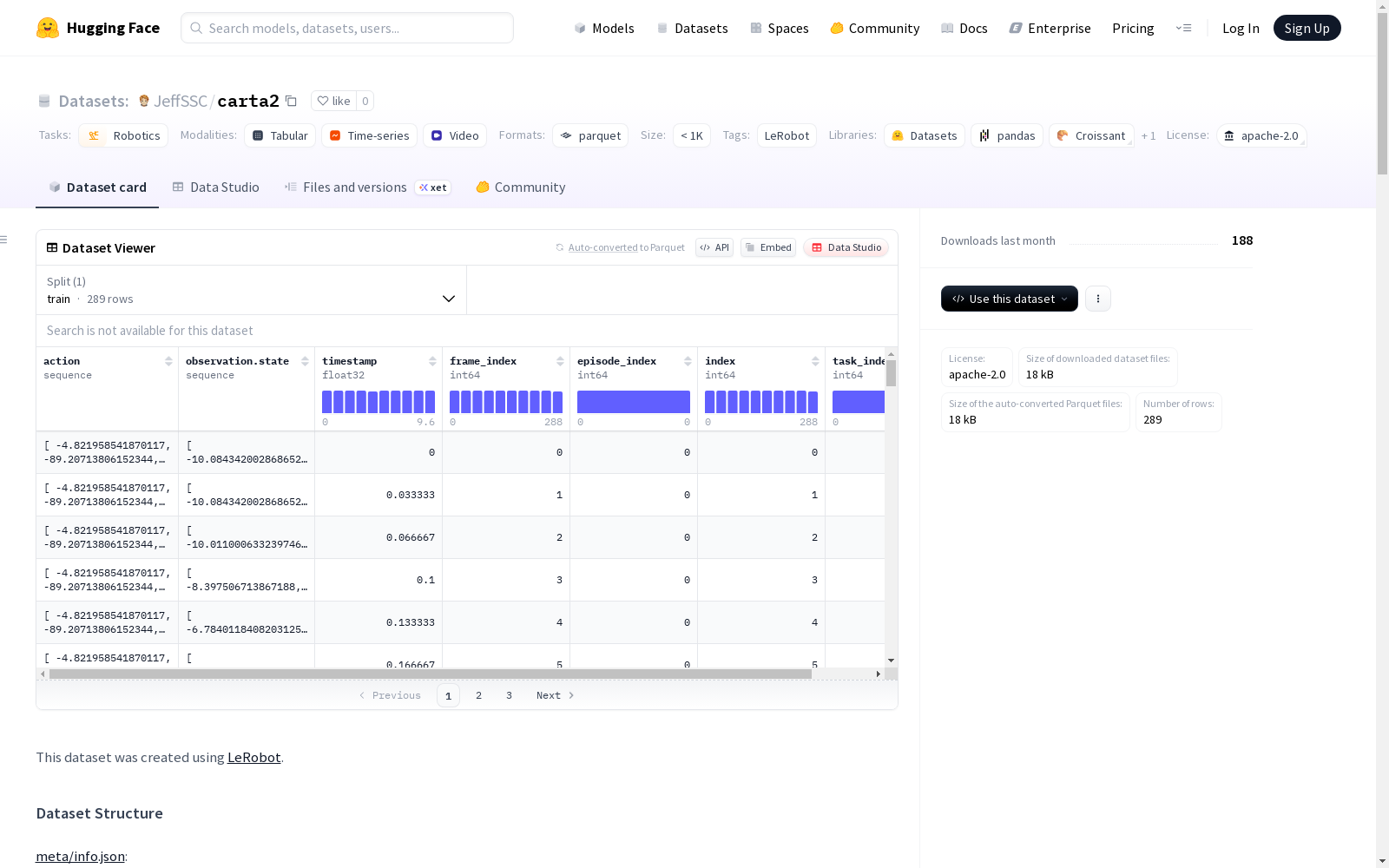Viewport: 1389px width, 868px height.
Task: Open the API button in Dataset Viewer
Action: click(x=714, y=247)
